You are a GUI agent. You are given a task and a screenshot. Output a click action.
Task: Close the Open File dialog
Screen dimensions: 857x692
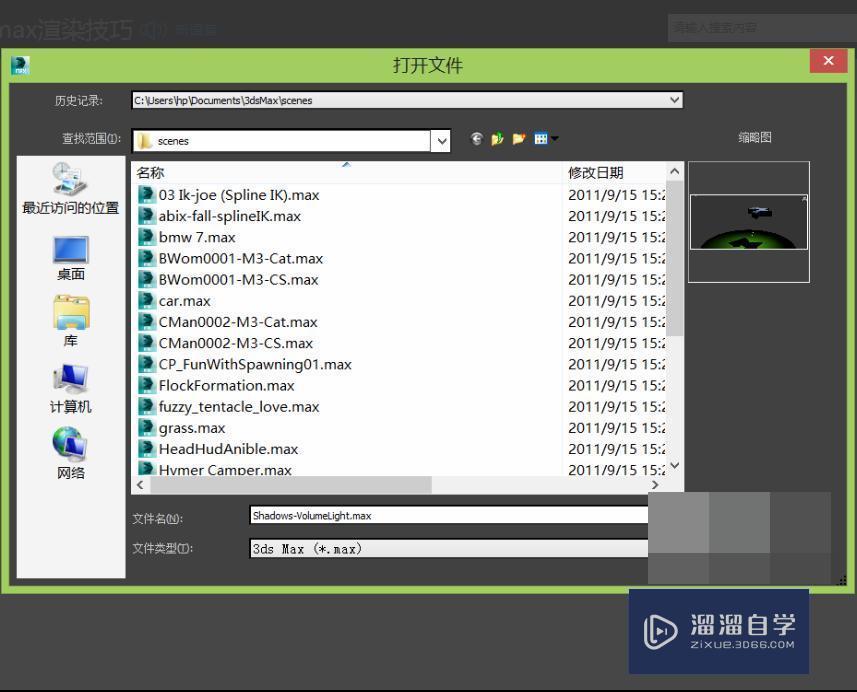click(828, 61)
